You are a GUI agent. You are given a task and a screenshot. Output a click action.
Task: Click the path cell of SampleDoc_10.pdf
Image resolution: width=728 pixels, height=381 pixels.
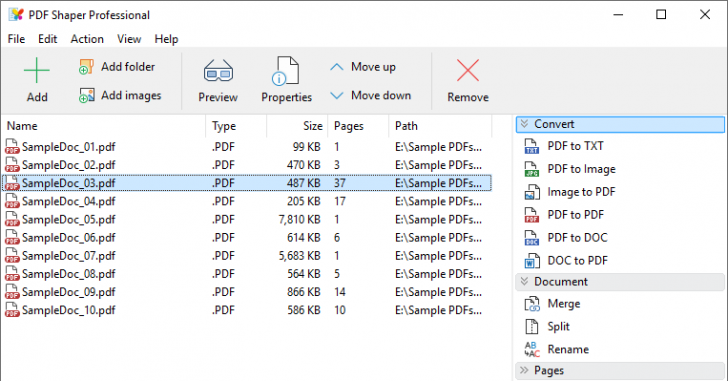coord(438,310)
